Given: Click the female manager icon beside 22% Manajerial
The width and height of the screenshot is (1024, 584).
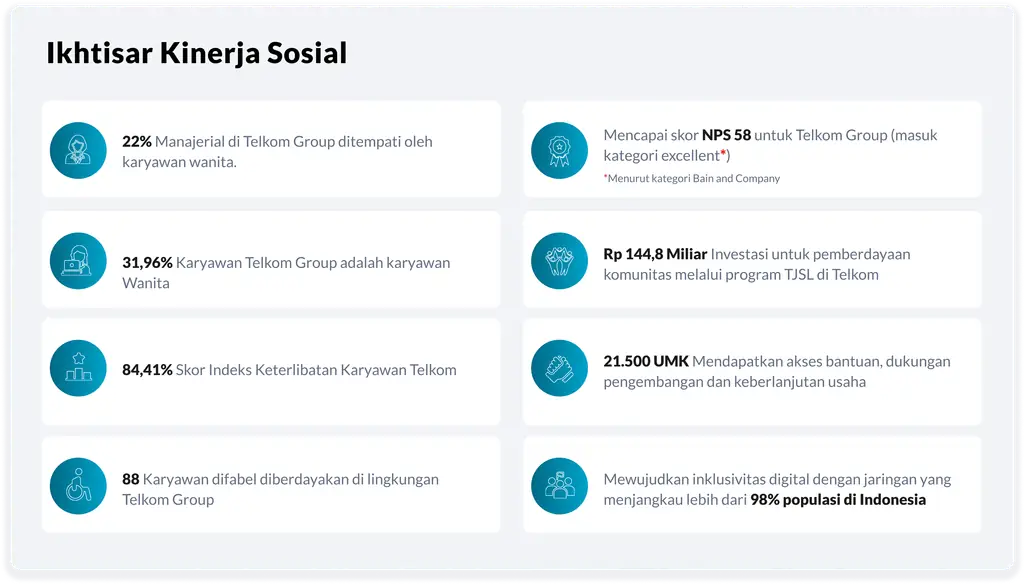Looking at the screenshot, I should 78,150.
